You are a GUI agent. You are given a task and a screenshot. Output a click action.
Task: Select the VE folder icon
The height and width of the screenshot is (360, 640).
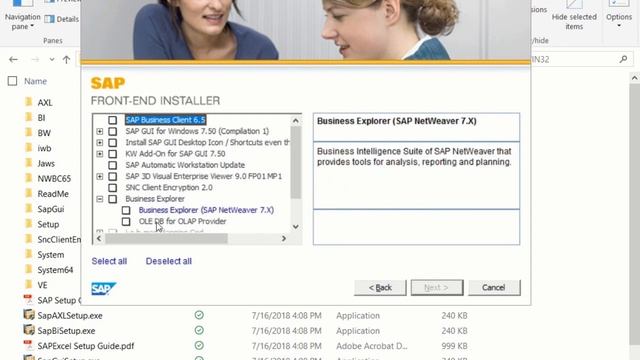tap(29, 285)
